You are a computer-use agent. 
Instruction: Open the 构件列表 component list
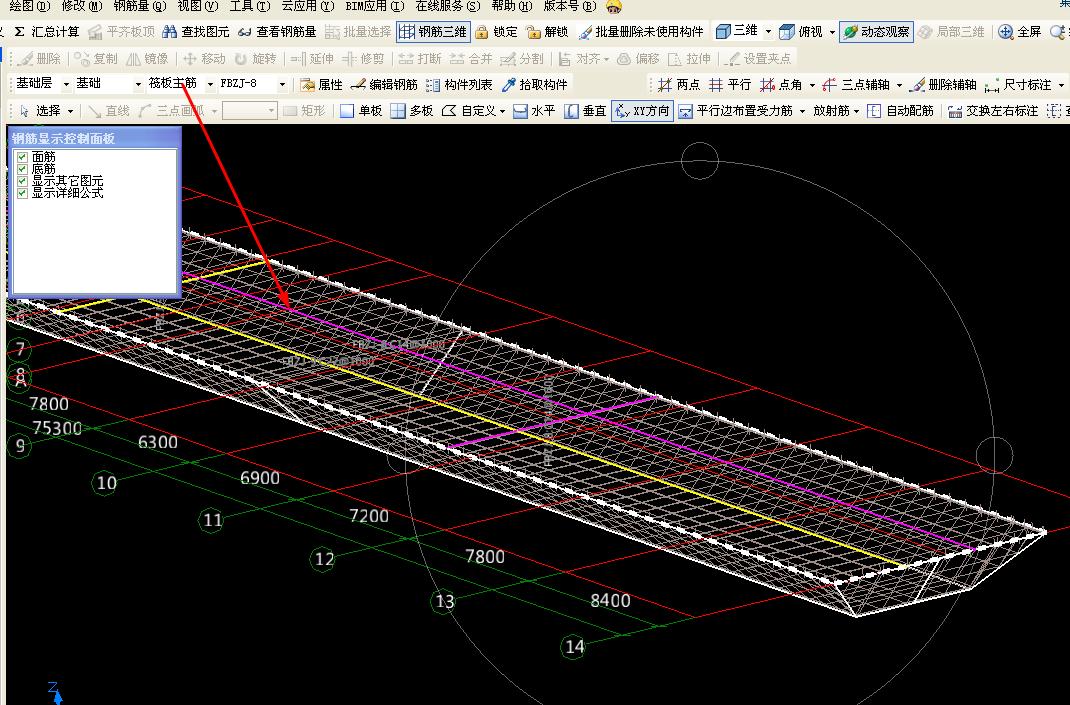tap(459, 85)
